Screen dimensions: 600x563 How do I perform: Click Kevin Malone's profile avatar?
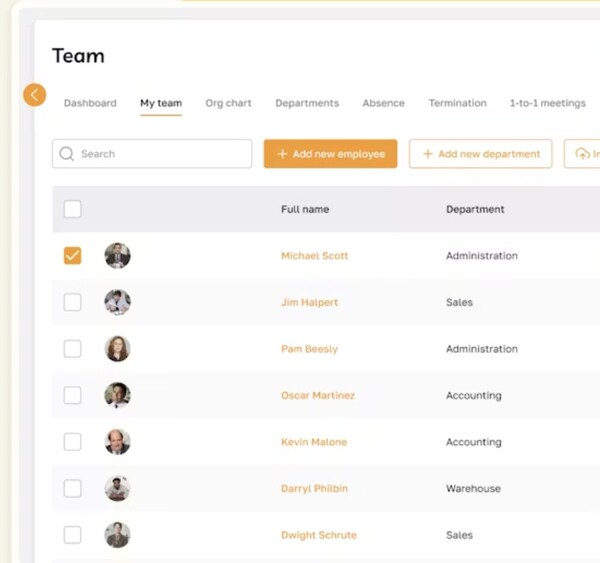(117, 442)
